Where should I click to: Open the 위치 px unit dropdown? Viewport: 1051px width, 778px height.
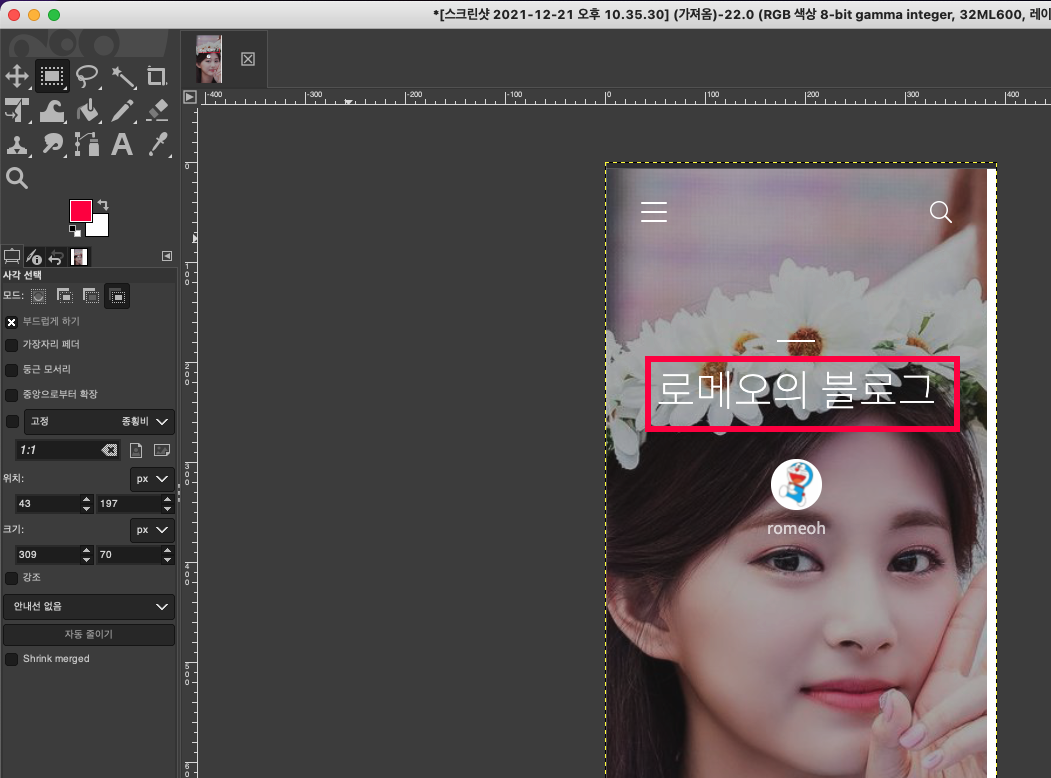click(x=151, y=479)
